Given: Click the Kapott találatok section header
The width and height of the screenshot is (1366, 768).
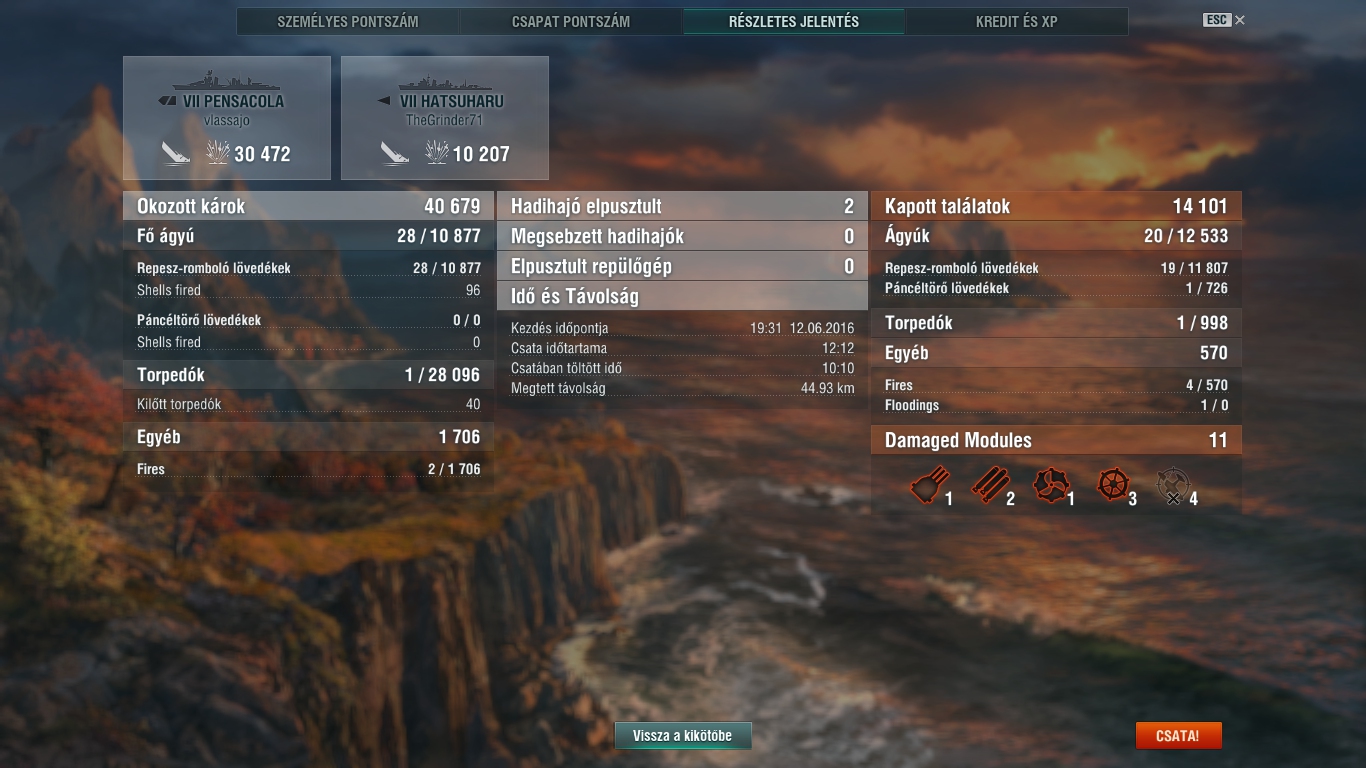Looking at the screenshot, I should [x=1056, y=206].
